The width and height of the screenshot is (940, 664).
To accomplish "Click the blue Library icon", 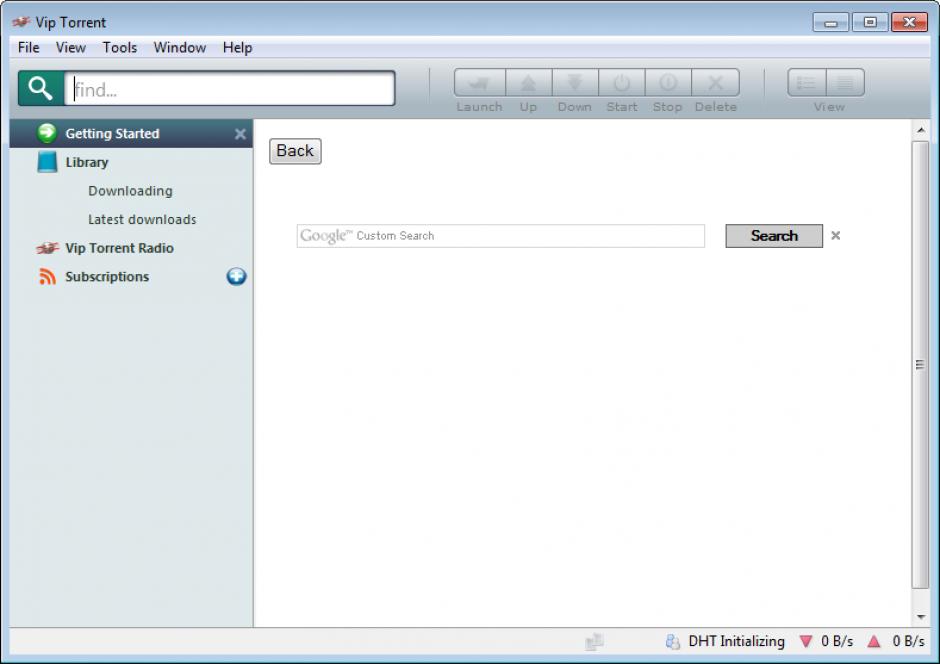I will click(47, 162).
